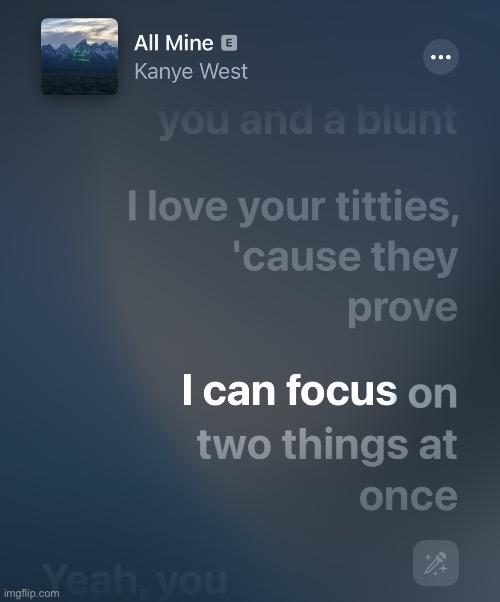The image size is (500, 602).
Task: Select the highlighted words 'I can focus'
Action: pyautogui.click(x=290, y=390)
